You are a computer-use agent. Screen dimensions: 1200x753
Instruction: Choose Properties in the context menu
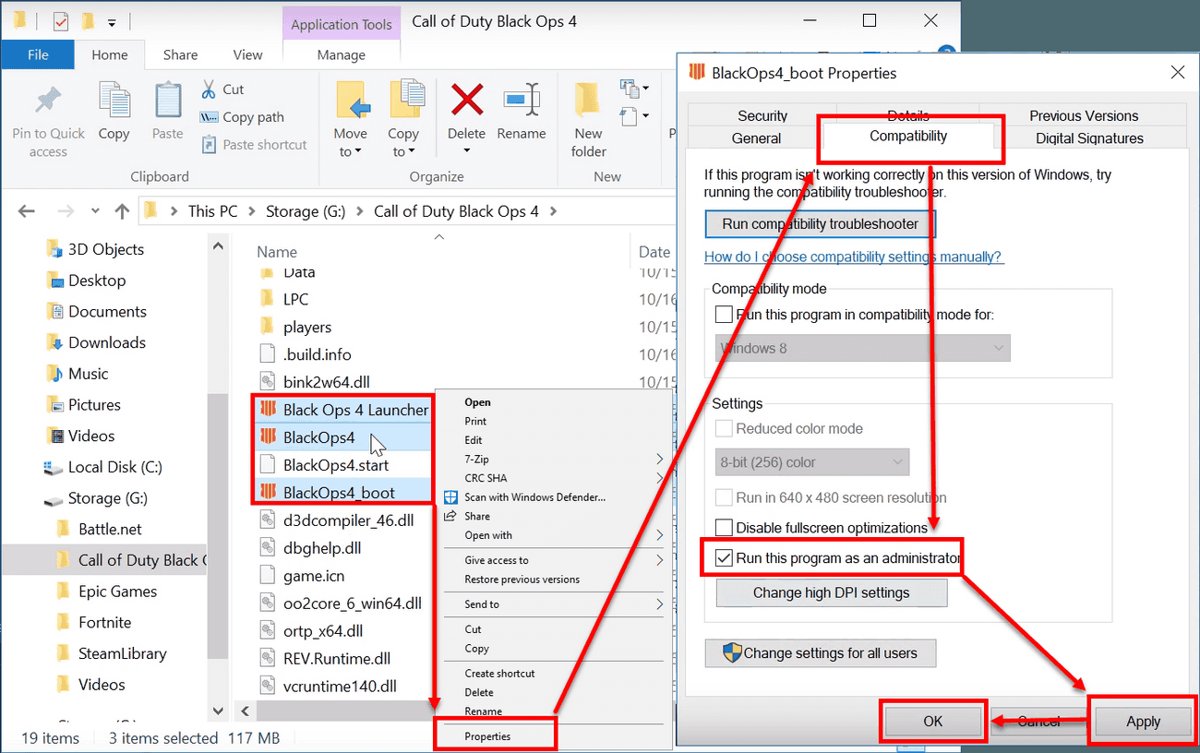488,736
